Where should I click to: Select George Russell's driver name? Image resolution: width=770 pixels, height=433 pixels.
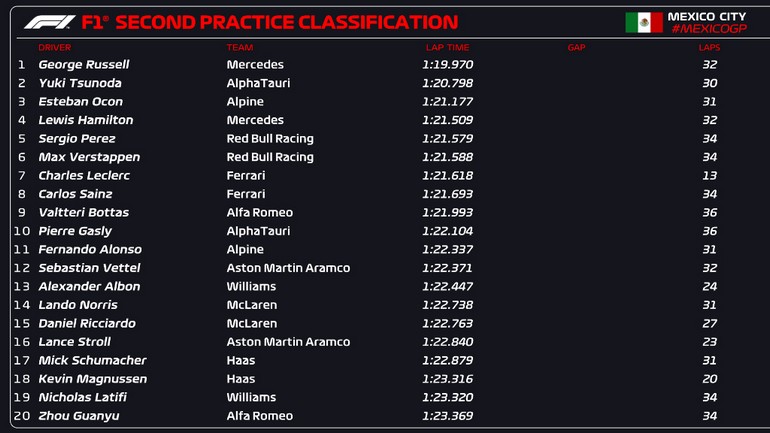pos(84,65)
